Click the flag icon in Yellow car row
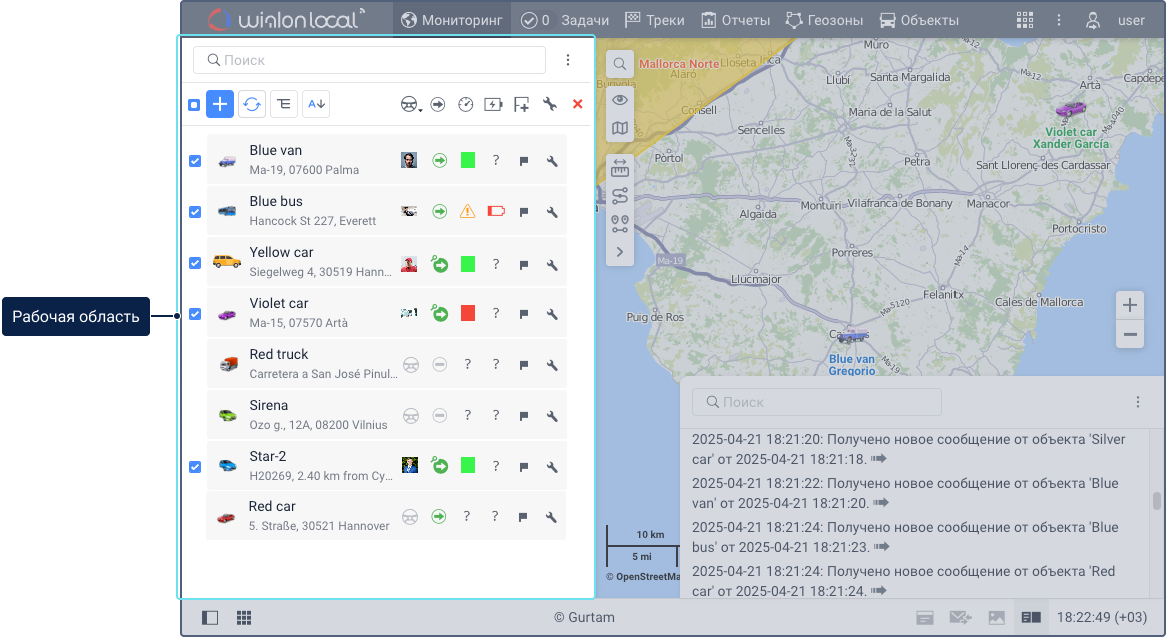 523,264
